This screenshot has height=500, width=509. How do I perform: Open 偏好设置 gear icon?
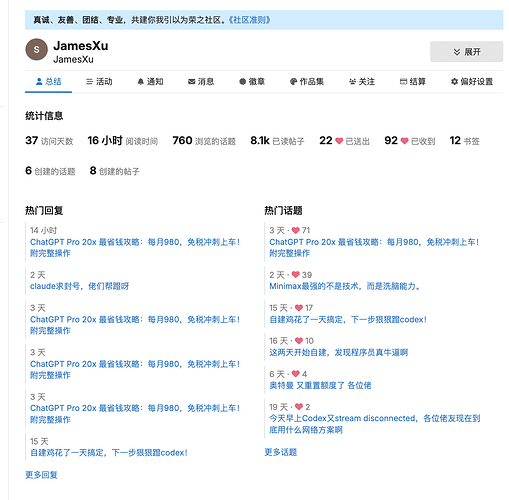pos(472,82)
